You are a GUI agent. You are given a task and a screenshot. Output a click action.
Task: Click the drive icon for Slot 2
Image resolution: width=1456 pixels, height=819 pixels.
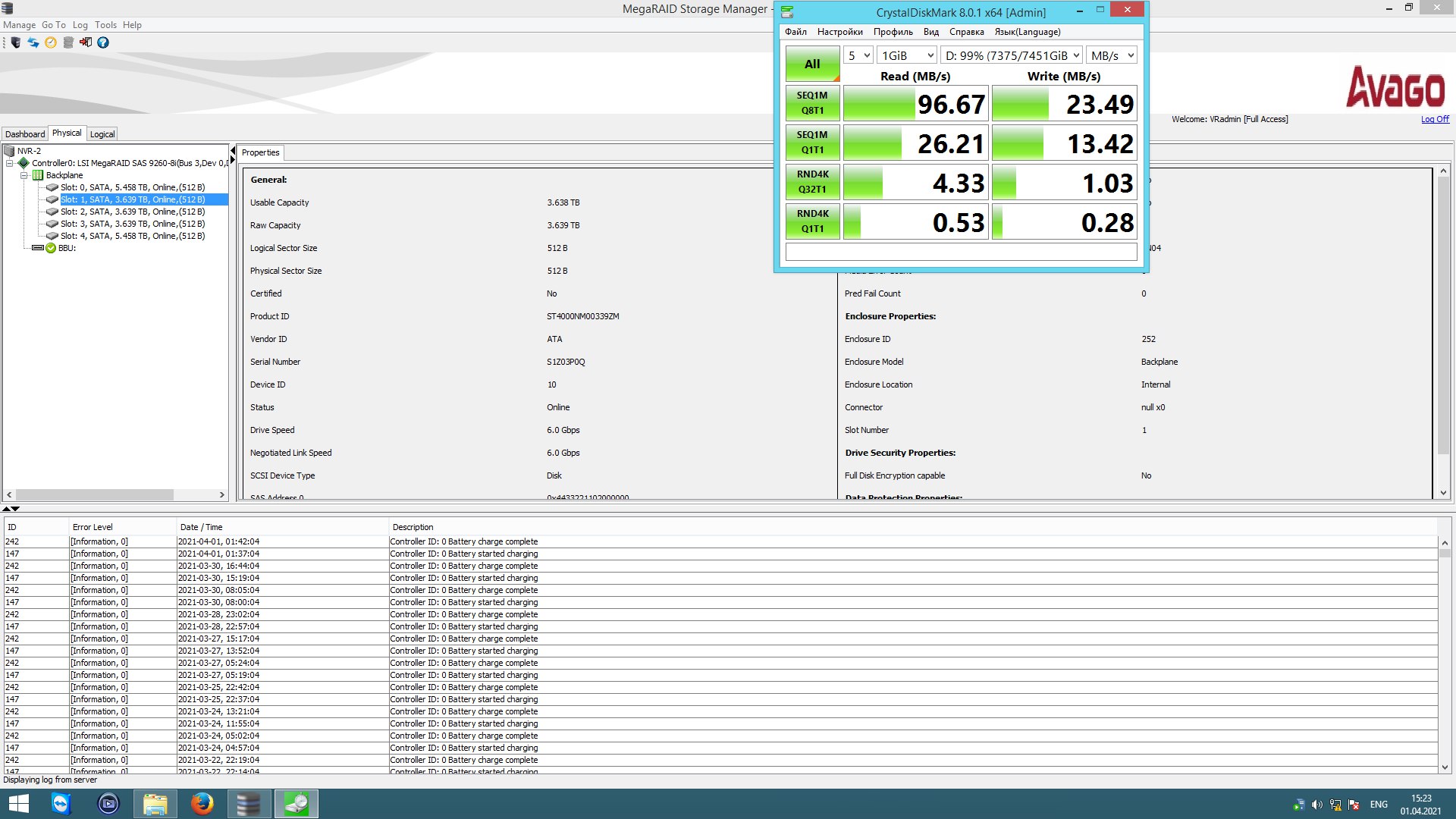52,212
